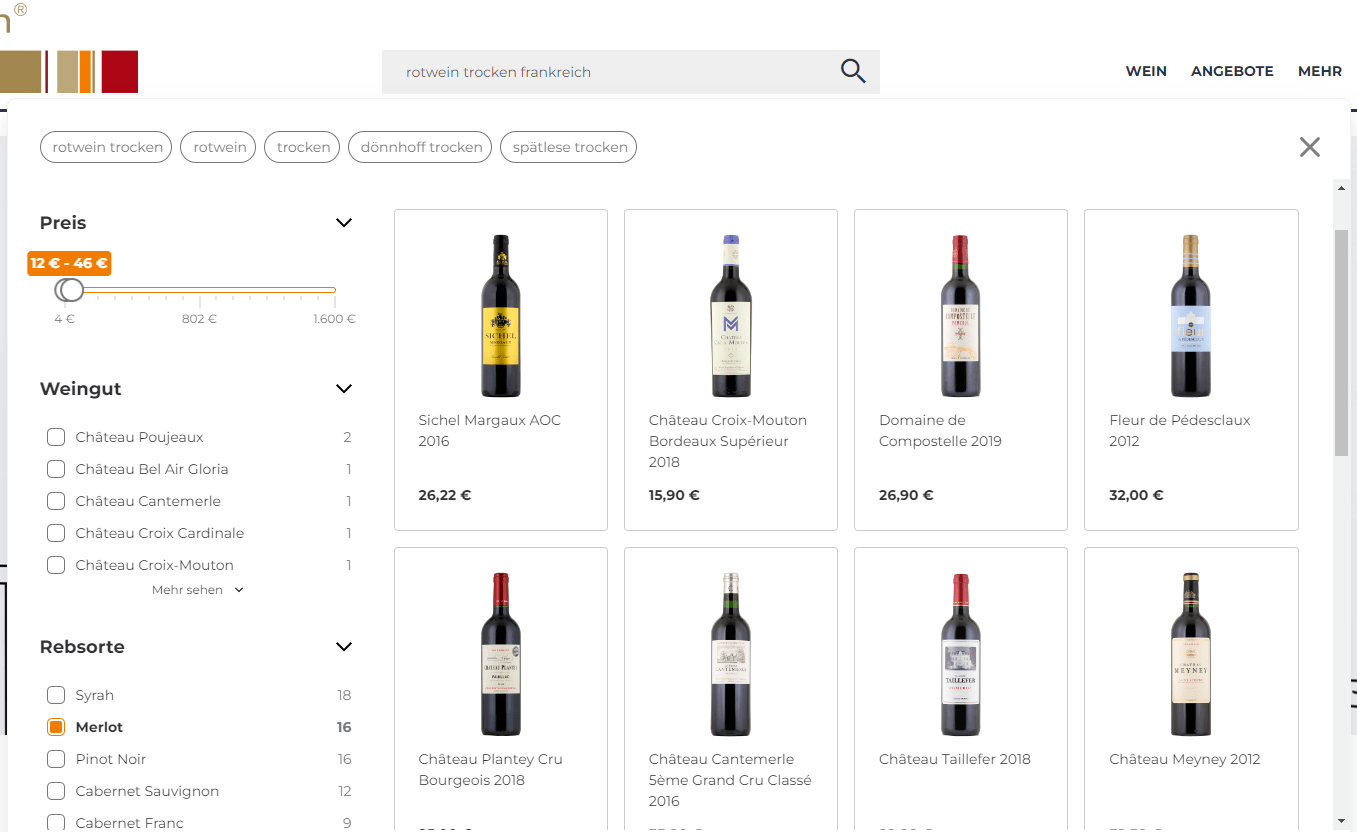Image resolution: width=1357 pixels, height=832 pixels.
Task: Select the 'dönnhoff trocken' suggestion chip
Action: [420, 147]
